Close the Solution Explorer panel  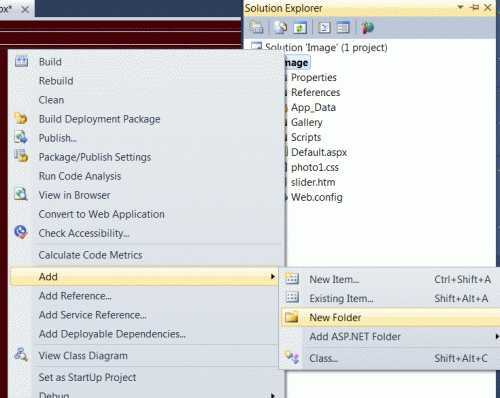(x=488, y=7)
